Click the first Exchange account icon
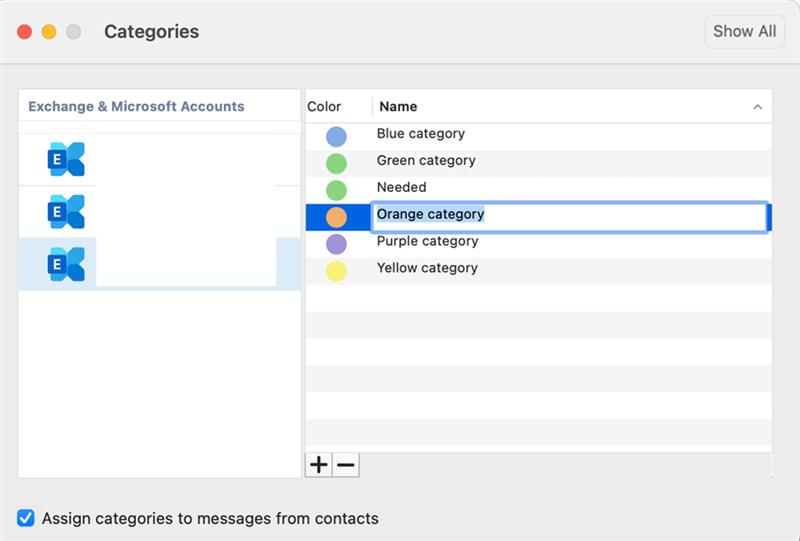Viewport: 800px width, 541px height. coord(66,159)
